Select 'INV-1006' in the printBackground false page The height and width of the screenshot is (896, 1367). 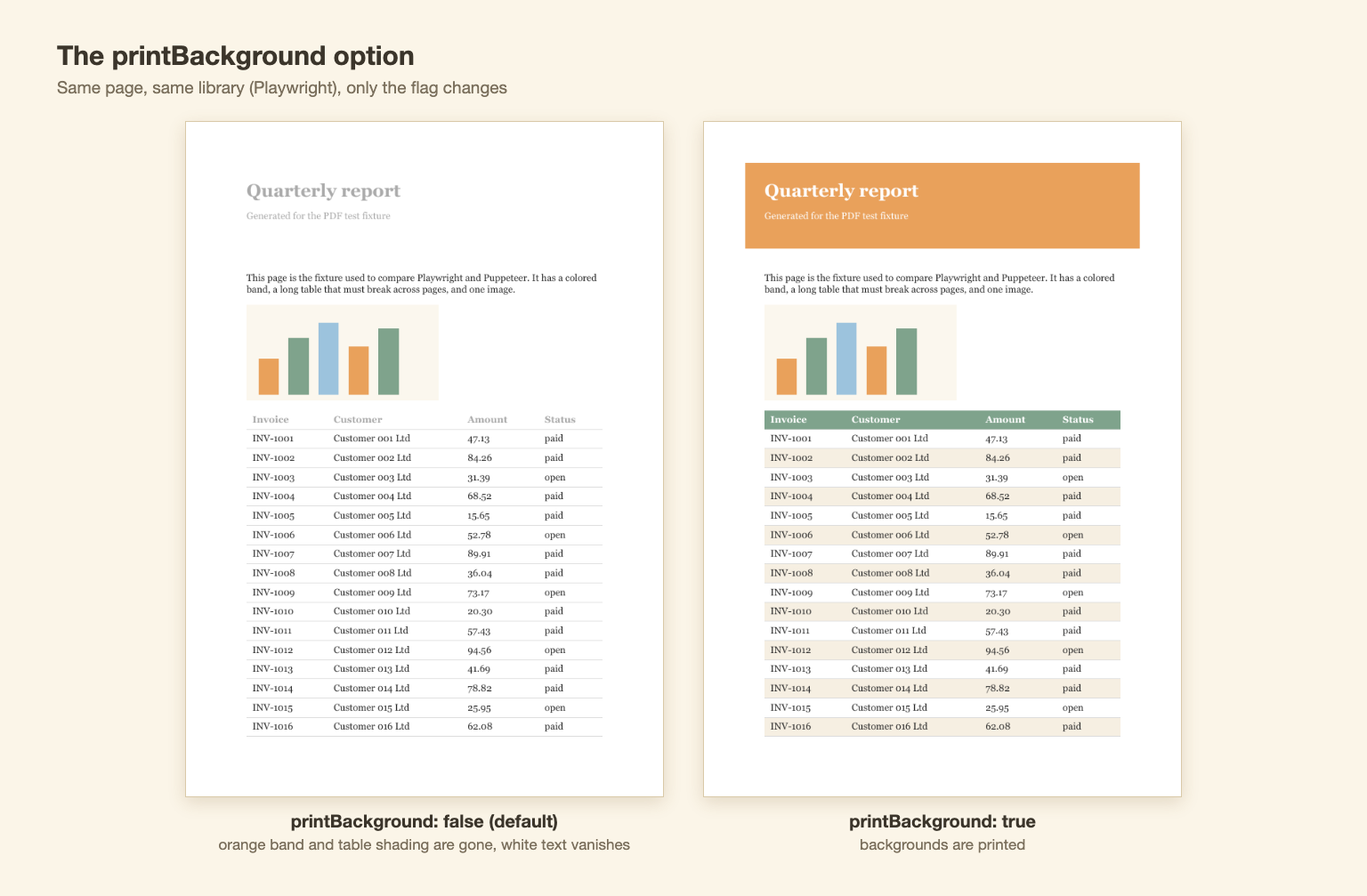[273, 536]
